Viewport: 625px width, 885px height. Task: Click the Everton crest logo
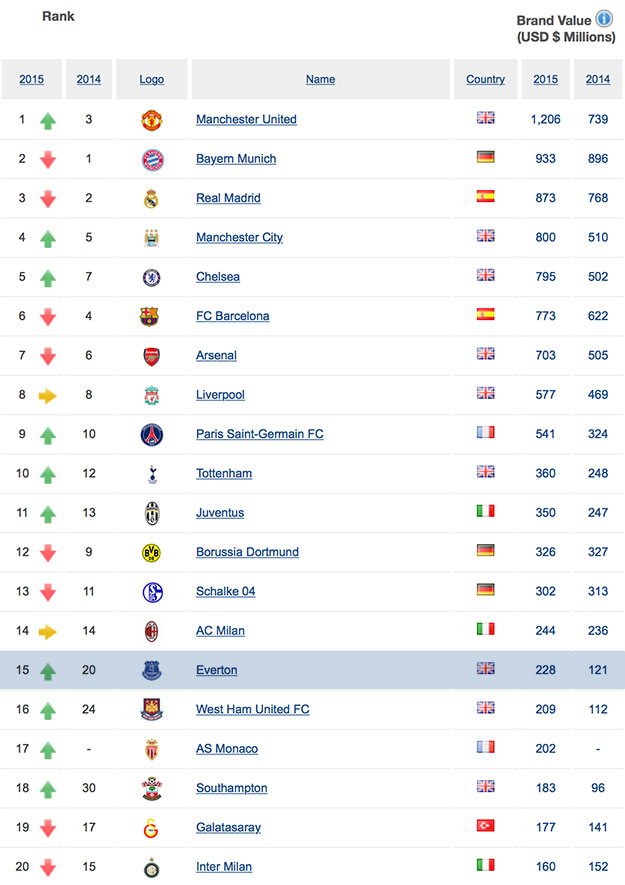[151, 671]
